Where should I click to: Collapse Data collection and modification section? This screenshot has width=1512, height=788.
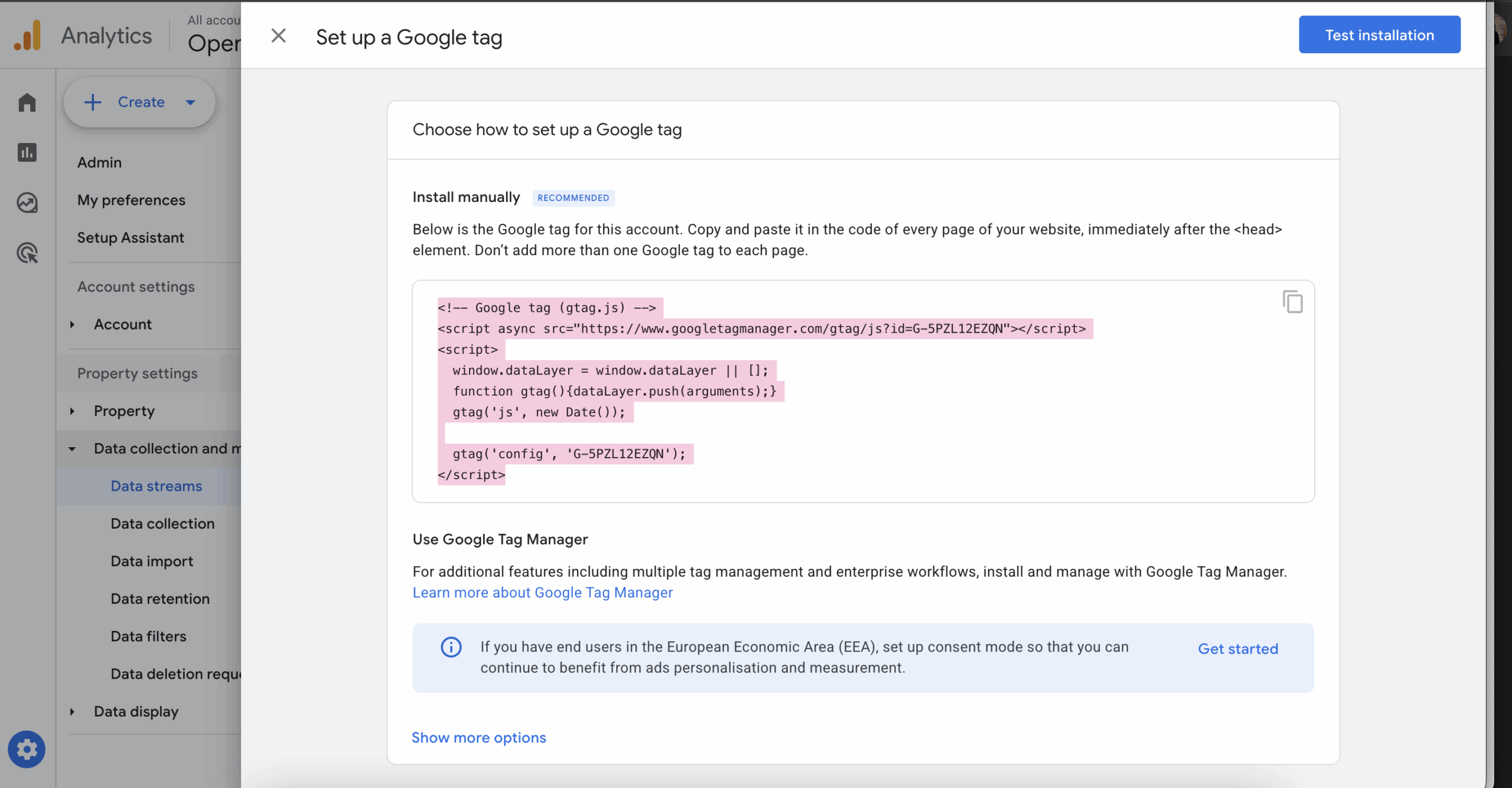pos(72,449)
